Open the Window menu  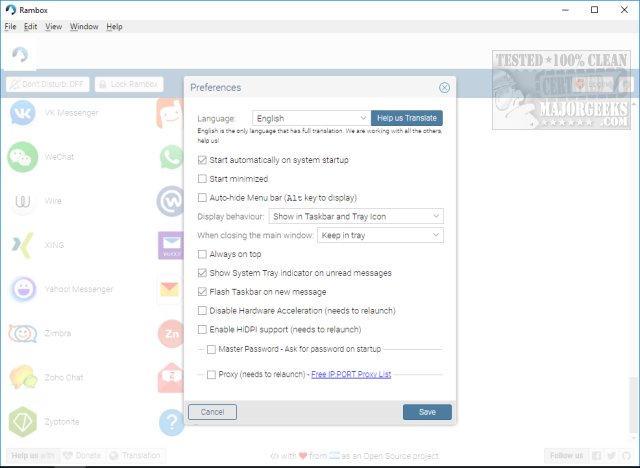click(84, 27)
